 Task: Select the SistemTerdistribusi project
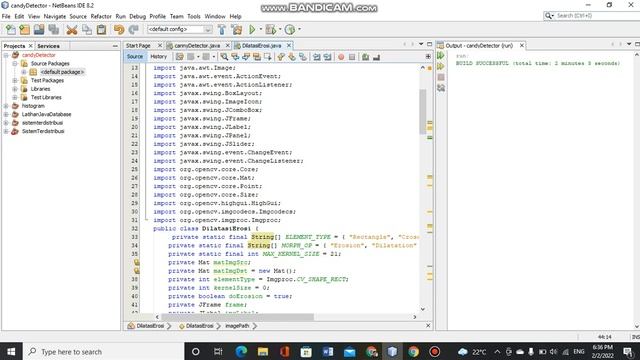43,131
